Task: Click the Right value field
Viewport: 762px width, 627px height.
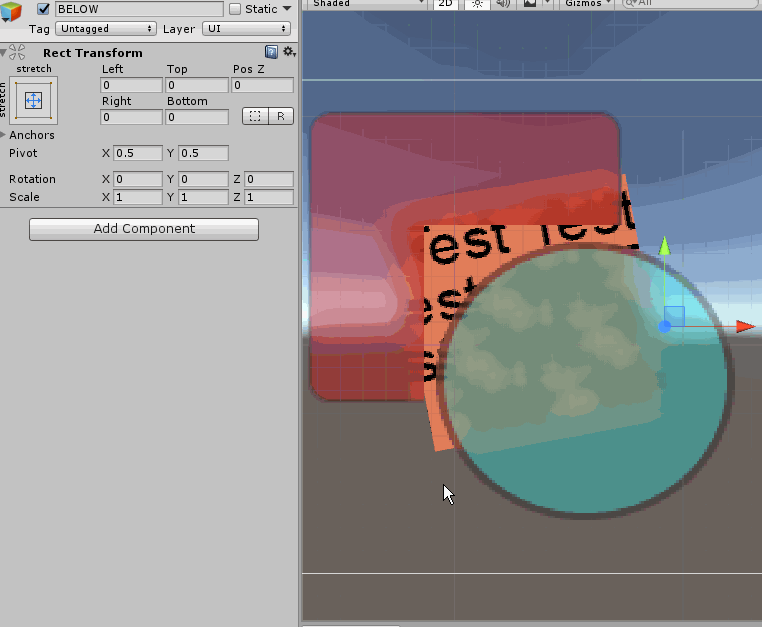Action: click(x=131, y=117)
